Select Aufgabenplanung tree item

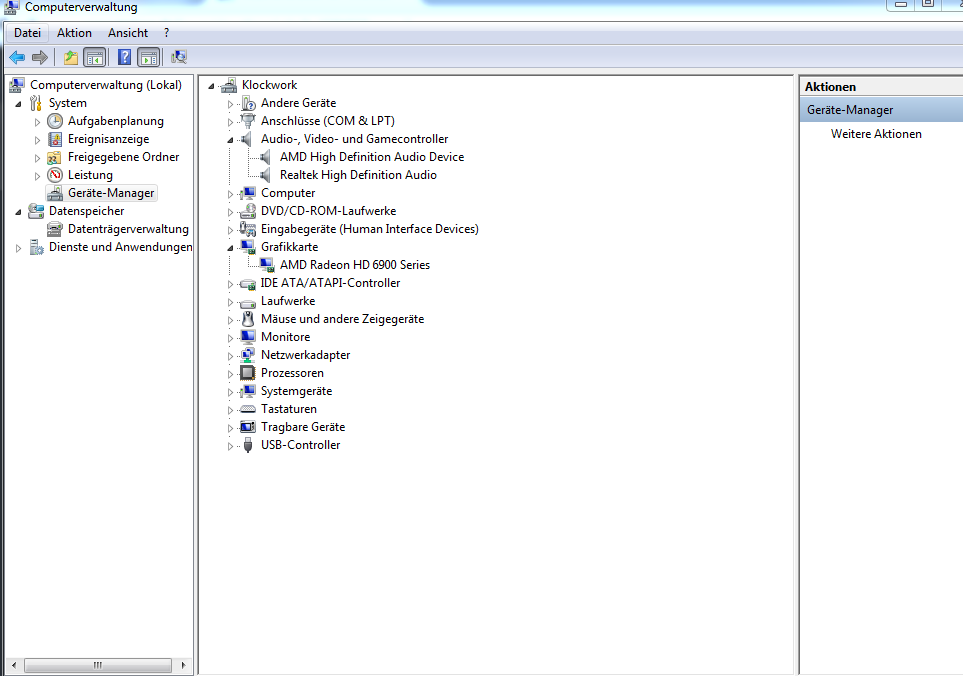click(x=116, y=121)
